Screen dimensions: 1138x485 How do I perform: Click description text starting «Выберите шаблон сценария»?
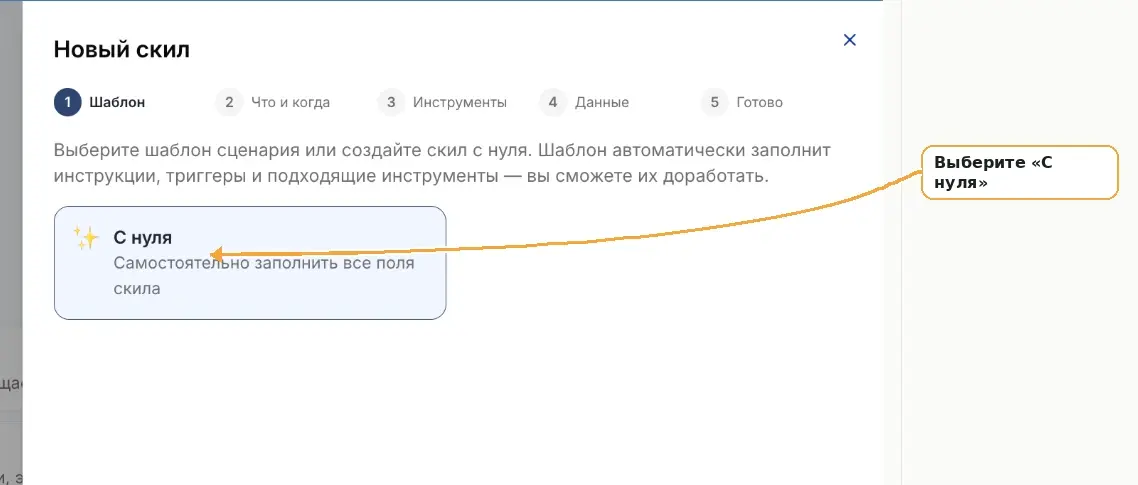coord(442,164)
